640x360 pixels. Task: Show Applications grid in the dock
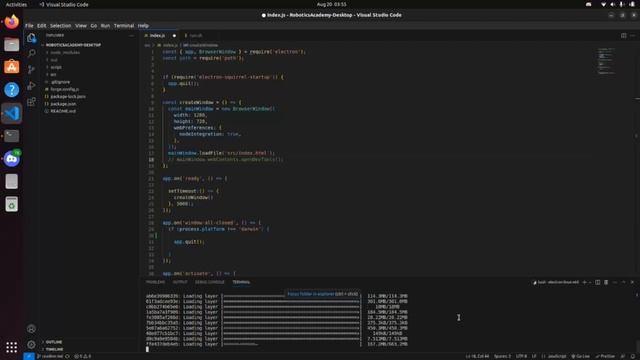[x=11, y=347]
